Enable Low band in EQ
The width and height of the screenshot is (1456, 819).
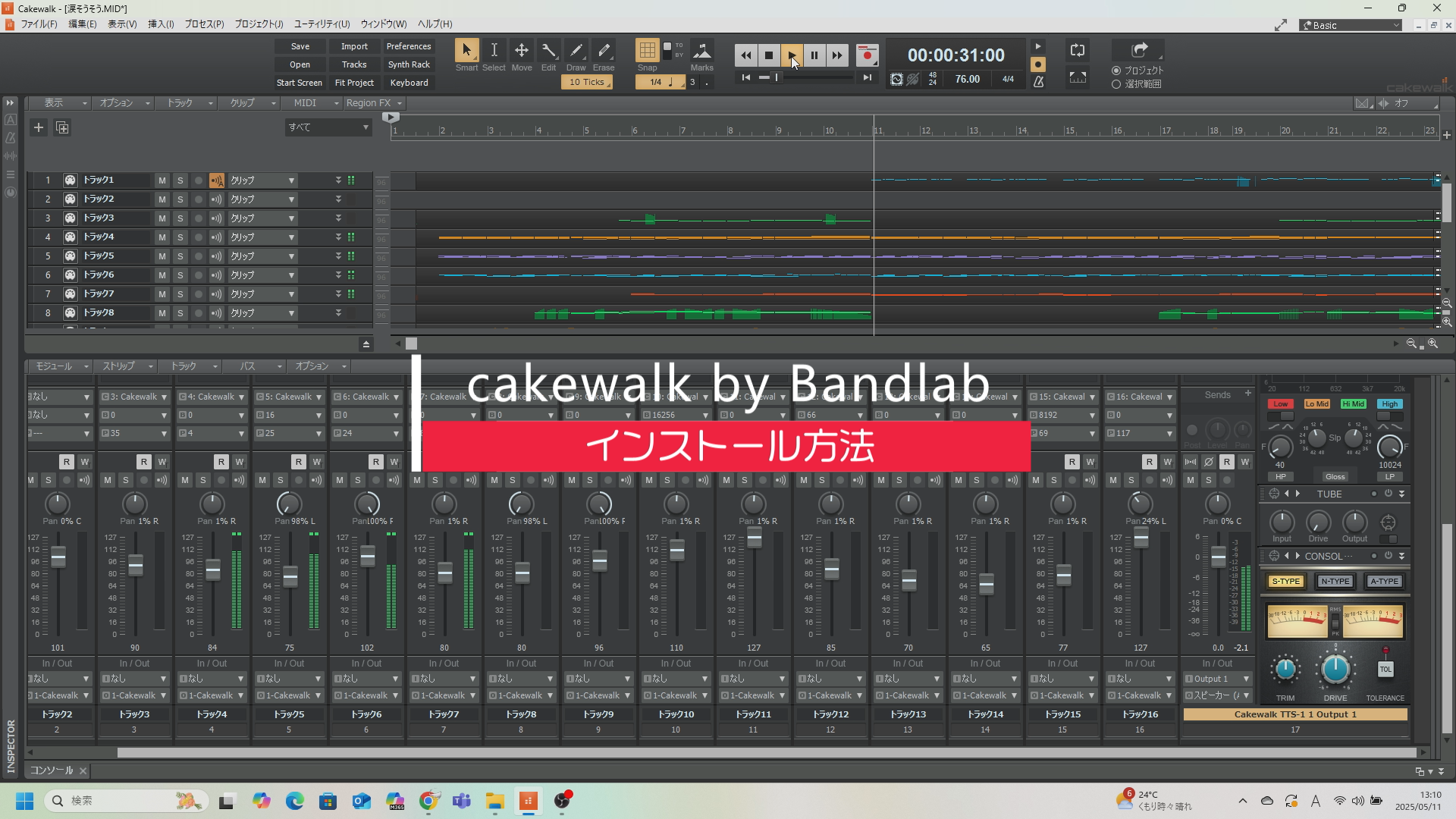coord(1281,404)
